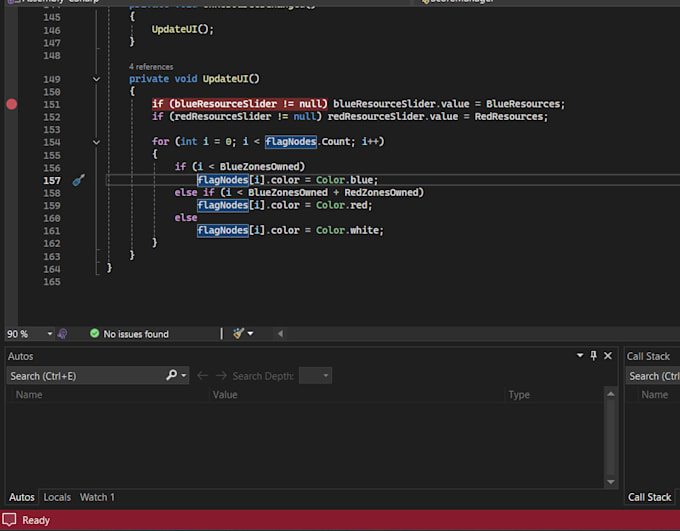Click the green No issues found checkmark
680x531 pixels.
point(95,334)
